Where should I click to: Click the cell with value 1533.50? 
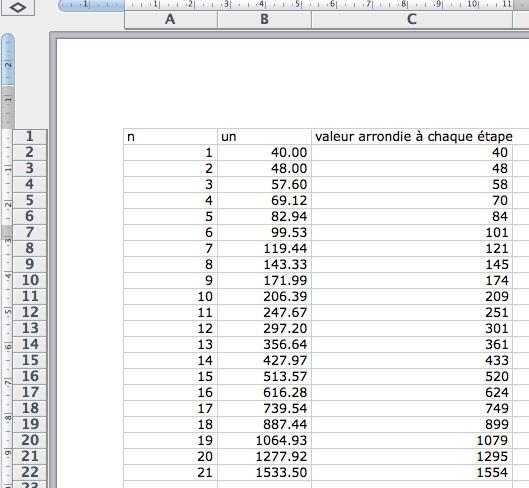point(264,472)
